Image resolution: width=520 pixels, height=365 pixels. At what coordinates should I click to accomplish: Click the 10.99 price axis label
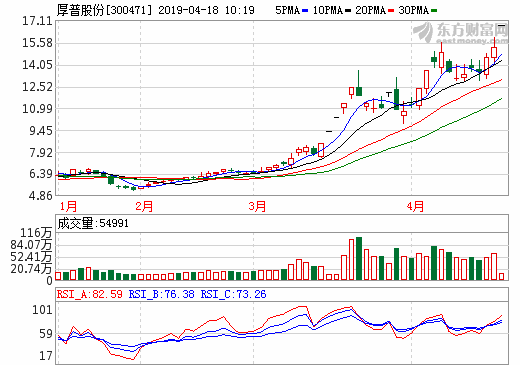37,109
